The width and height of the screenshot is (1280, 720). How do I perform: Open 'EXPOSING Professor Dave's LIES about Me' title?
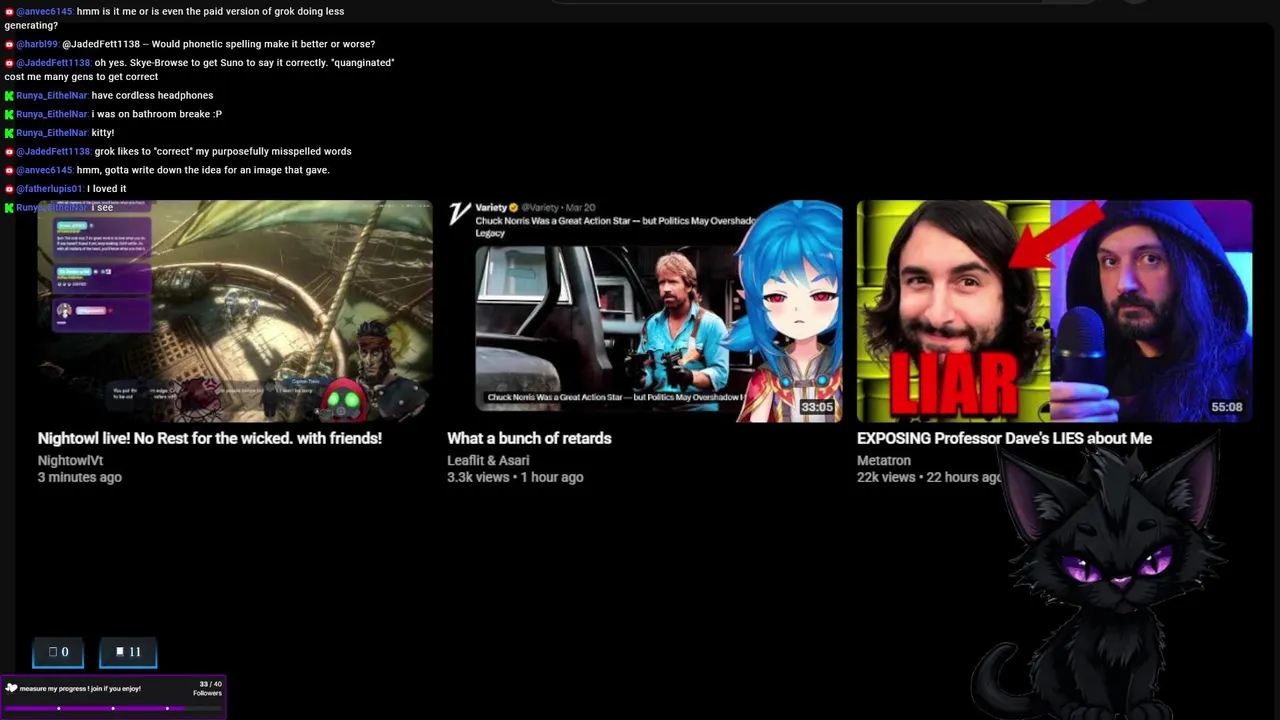pyautogui.click(x=1004, y=438)
